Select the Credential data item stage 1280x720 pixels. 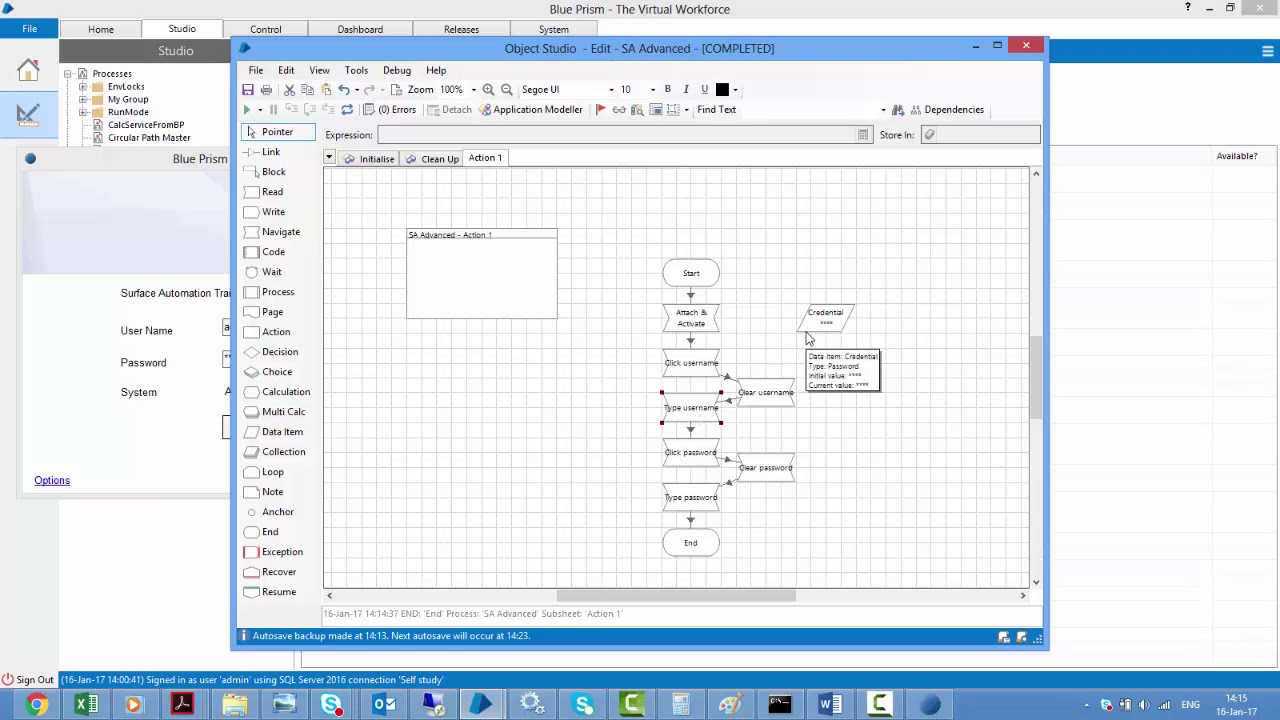click(826, 317)
